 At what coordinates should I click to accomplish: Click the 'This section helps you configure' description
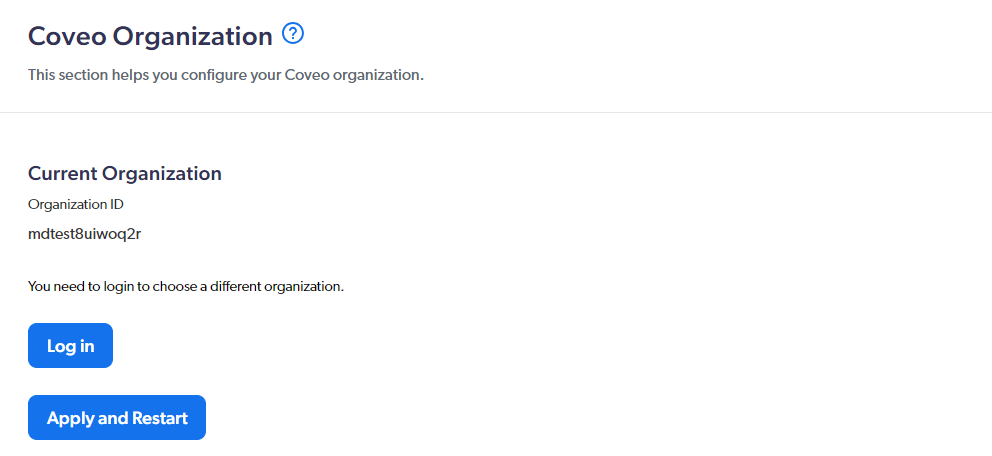click(226, 75)
